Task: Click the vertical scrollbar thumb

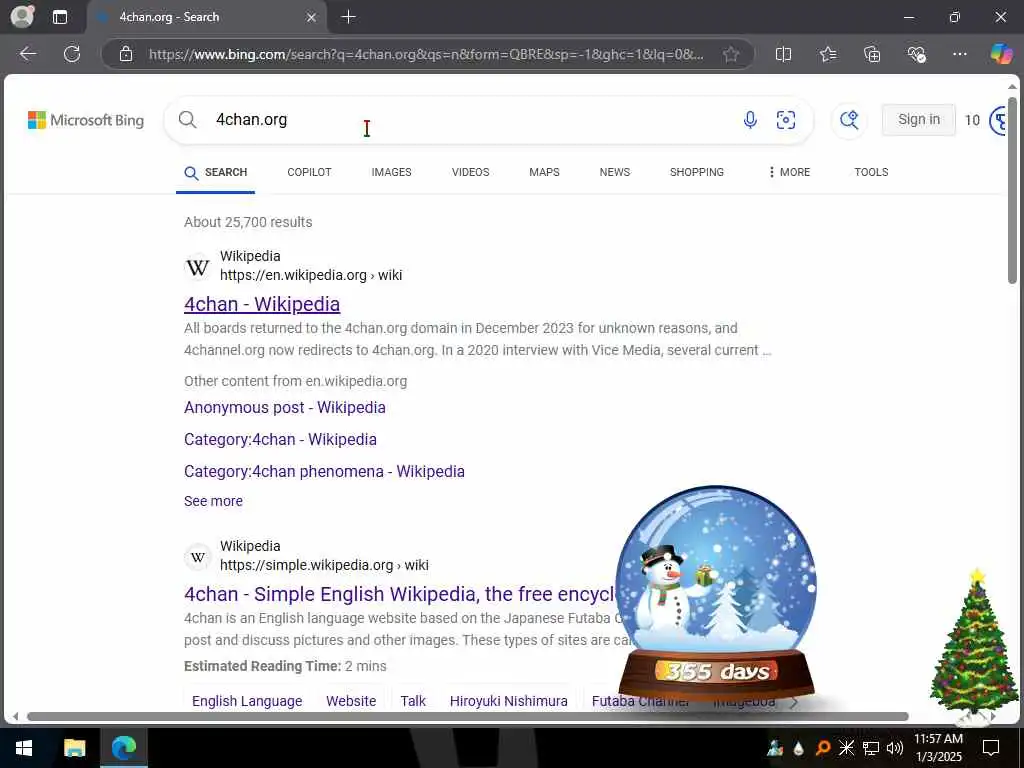Action: pyautogui.click(x=1012, y=189)
